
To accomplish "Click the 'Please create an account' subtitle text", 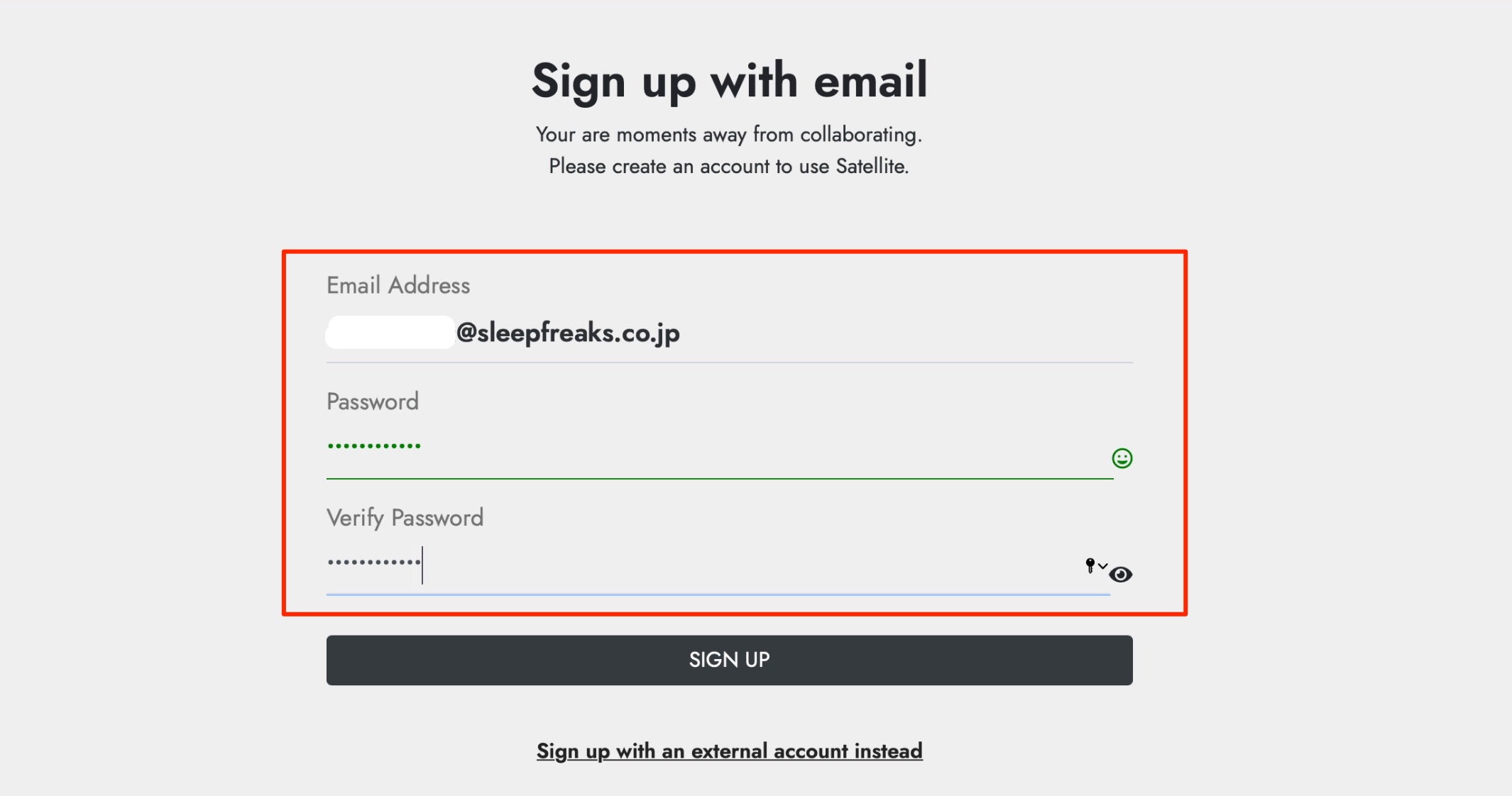I will point(729,166).
